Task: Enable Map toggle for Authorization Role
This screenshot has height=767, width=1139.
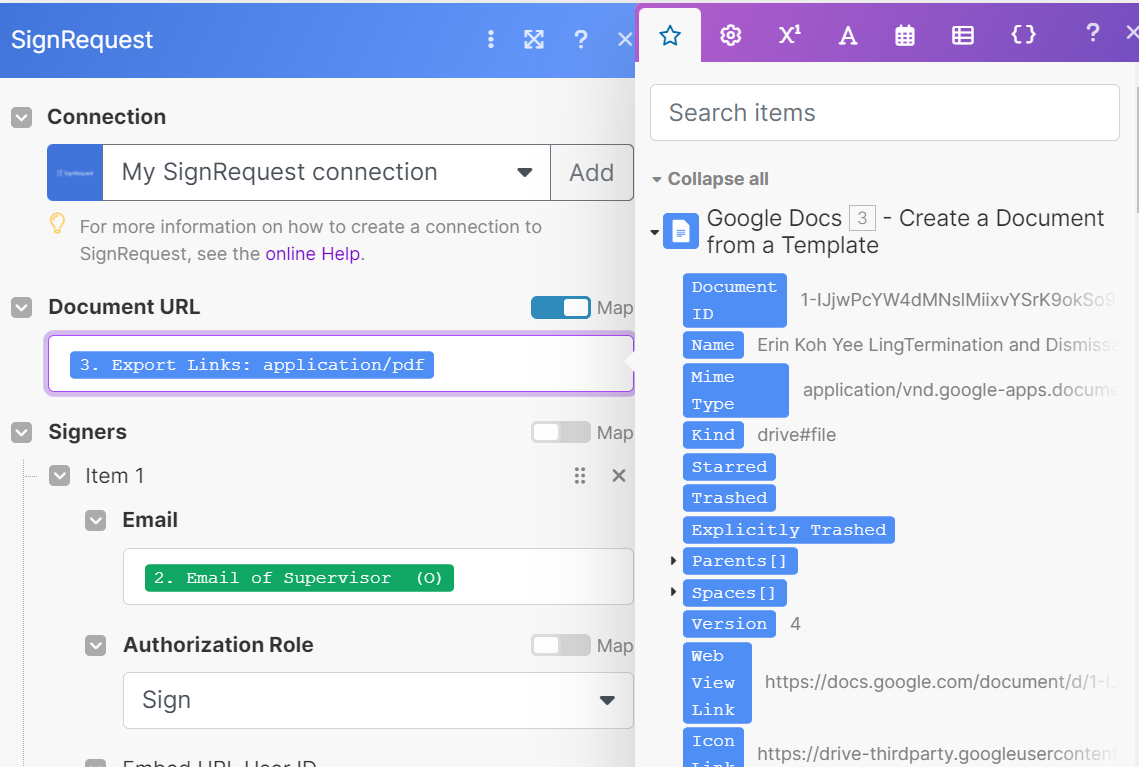Action: 560,645
